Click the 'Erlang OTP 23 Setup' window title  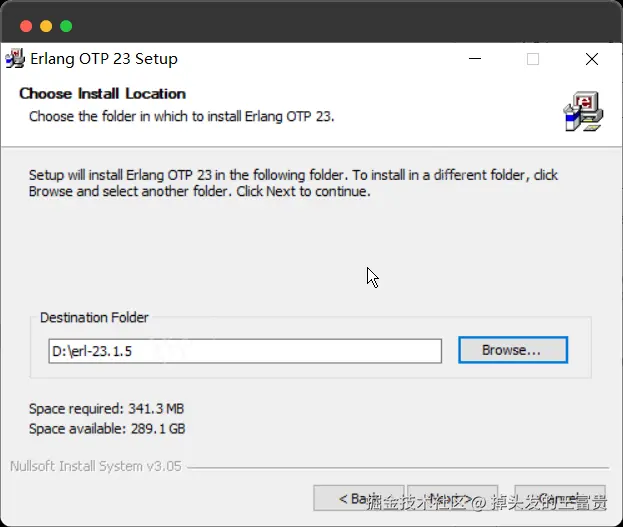pos(104,59)
